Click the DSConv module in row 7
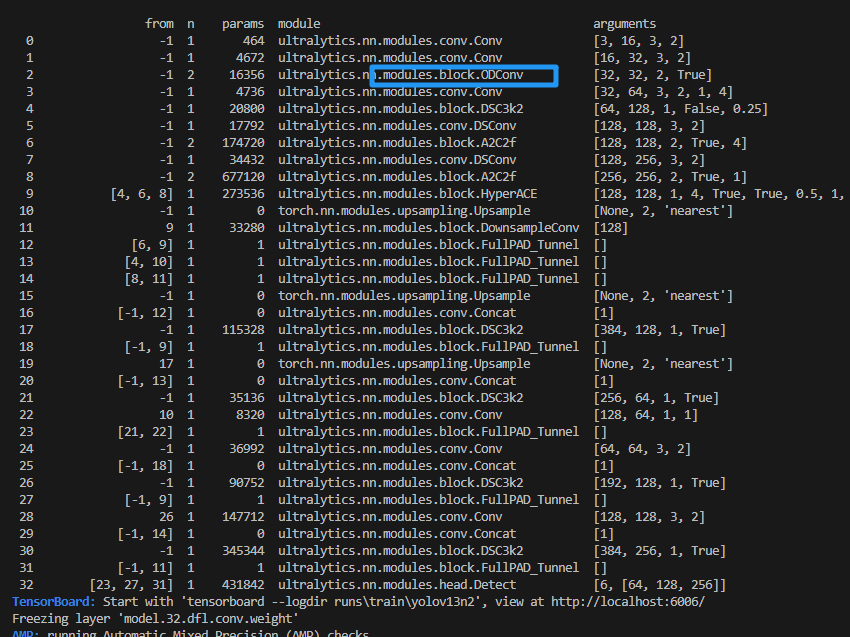 397,160
